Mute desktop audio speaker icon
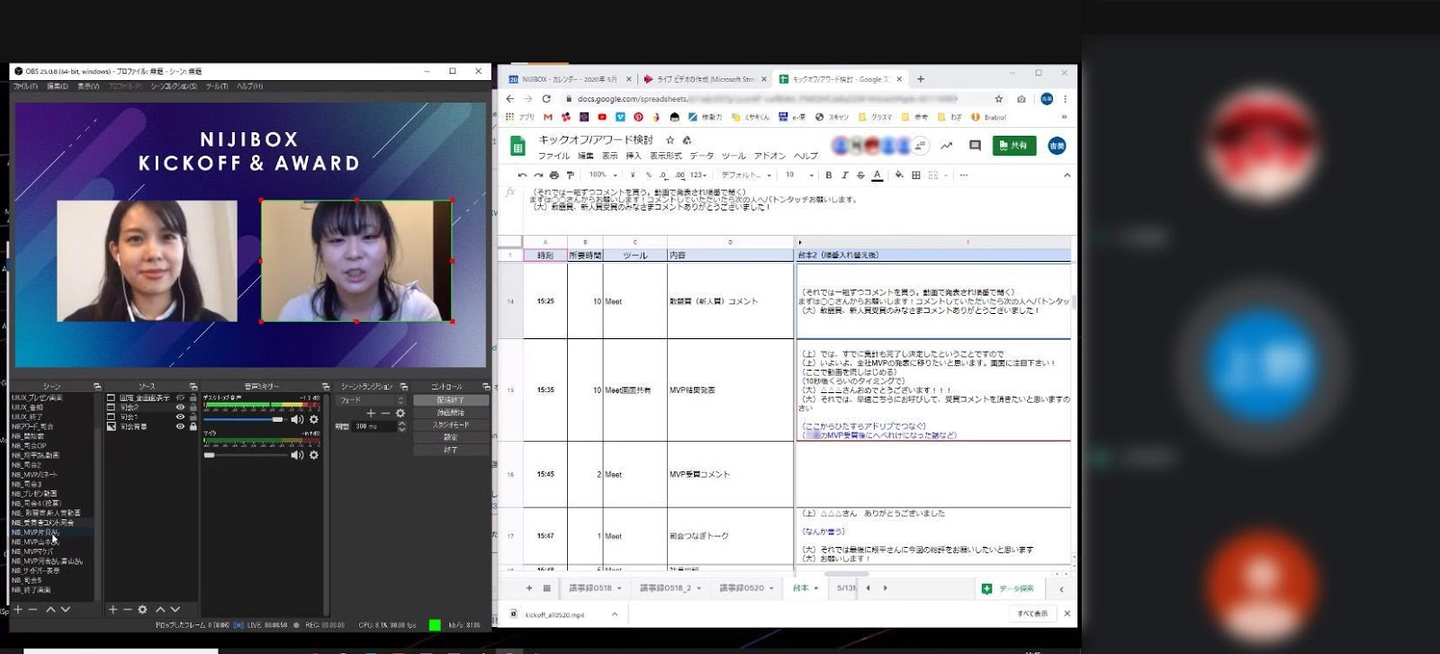 pyautogui.click(x=297, y=419)
